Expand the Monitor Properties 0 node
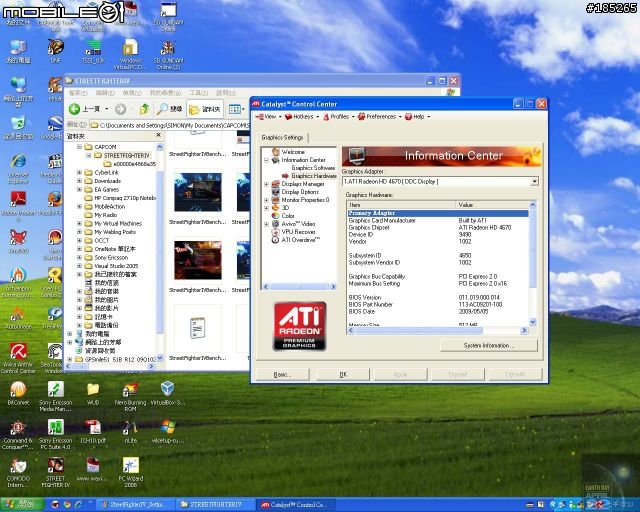This screenshot has width=640, height=512. point(267,200)
